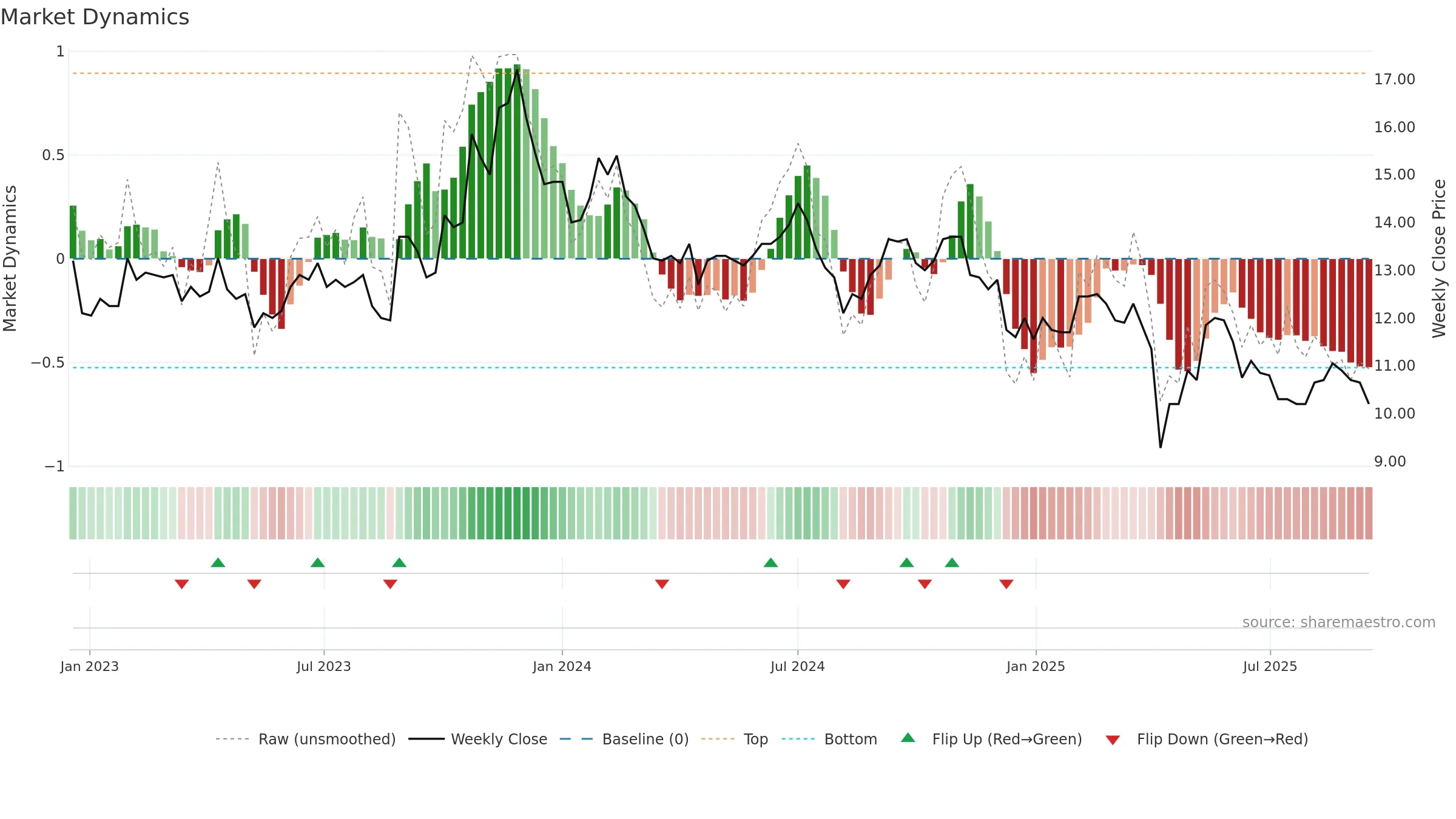The width and height of the screenshot is (1456, 819).
Task: Click the Jan 2024 x-axis label
Action: (x=562, y=666)
